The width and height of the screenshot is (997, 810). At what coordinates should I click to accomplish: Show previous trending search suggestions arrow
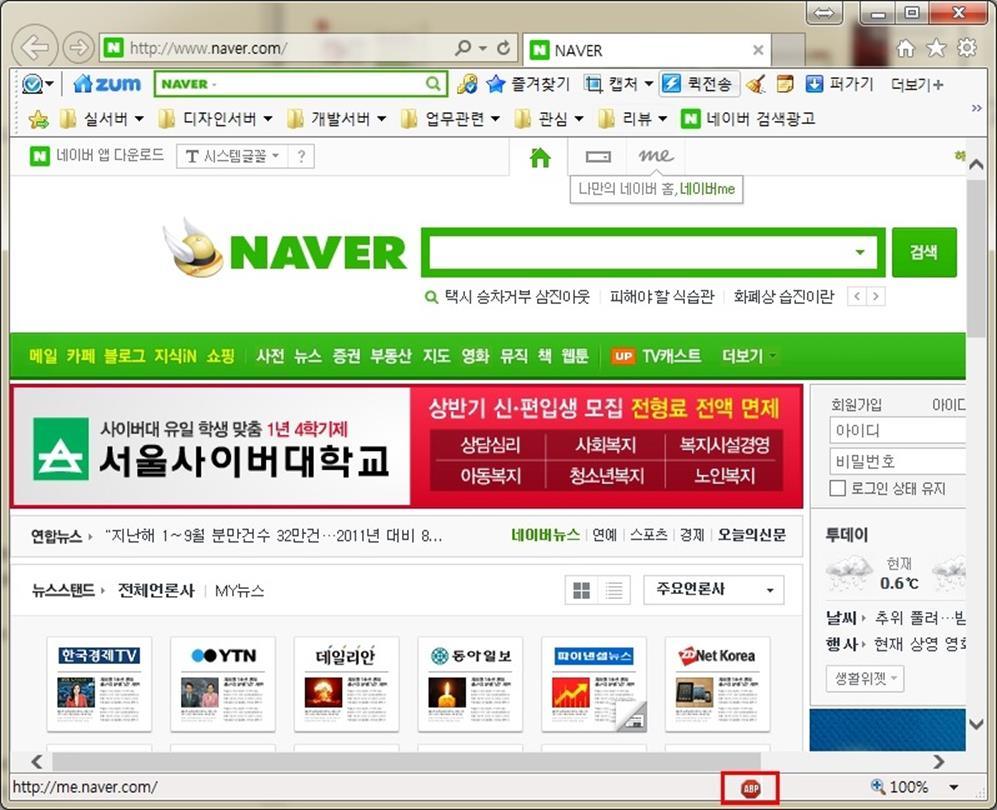coord(857,296)
